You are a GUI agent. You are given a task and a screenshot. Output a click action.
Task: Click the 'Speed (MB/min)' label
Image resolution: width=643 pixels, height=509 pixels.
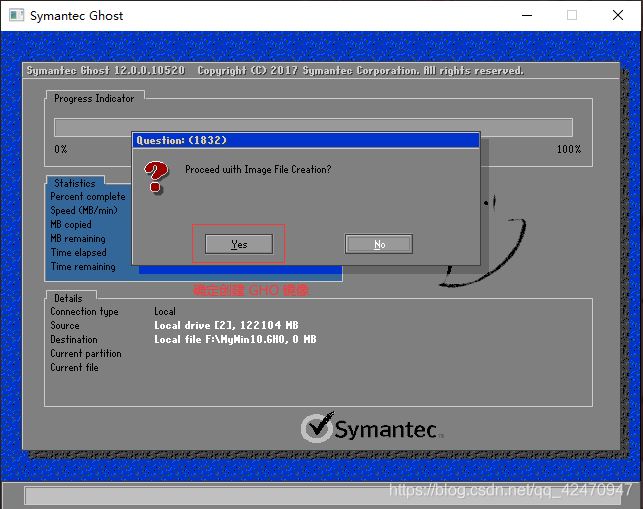[x=84, y=210]
